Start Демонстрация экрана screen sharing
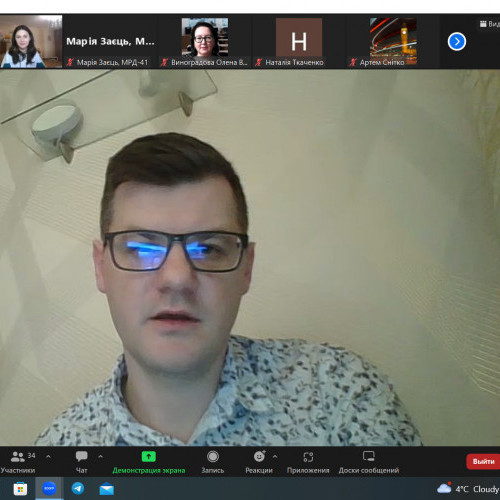Screen dimensions: 500x500 149,462
